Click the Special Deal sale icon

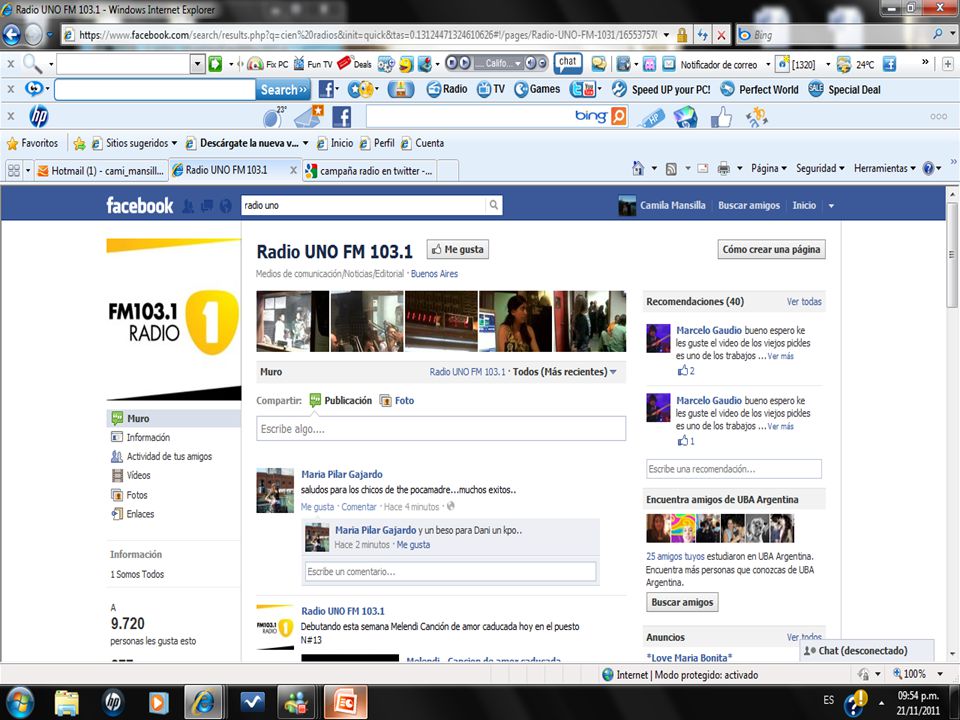coord(816,89)
